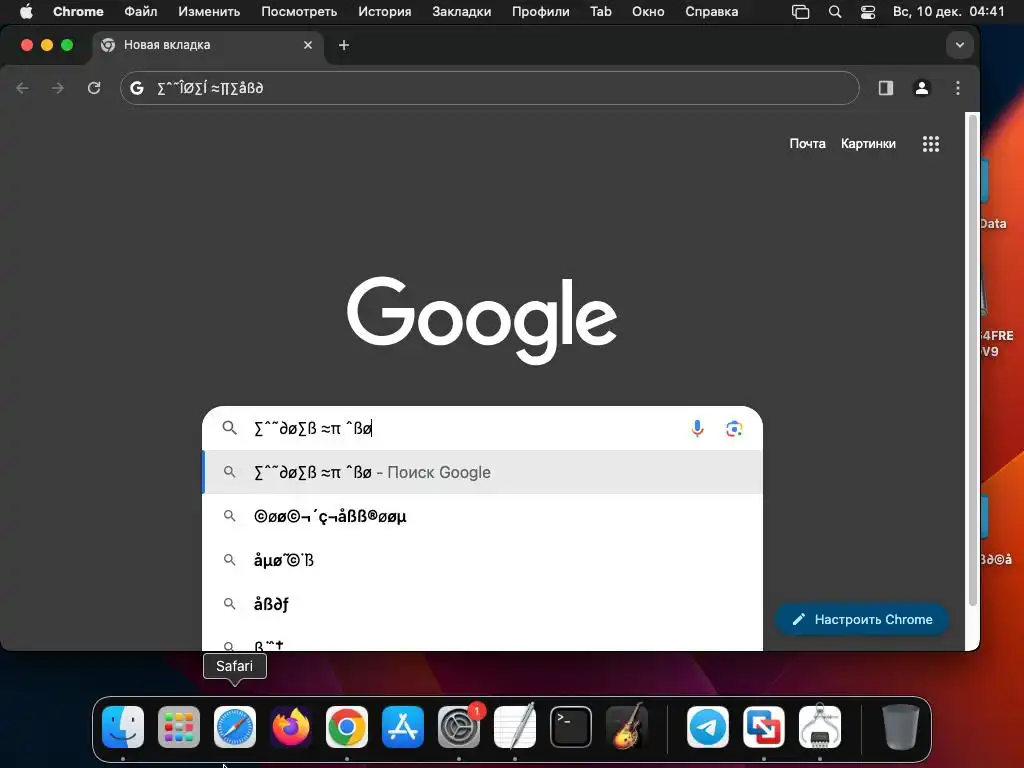Open the Chrome application menu
The image size is (1024, 768).
(x=78, y=12)
